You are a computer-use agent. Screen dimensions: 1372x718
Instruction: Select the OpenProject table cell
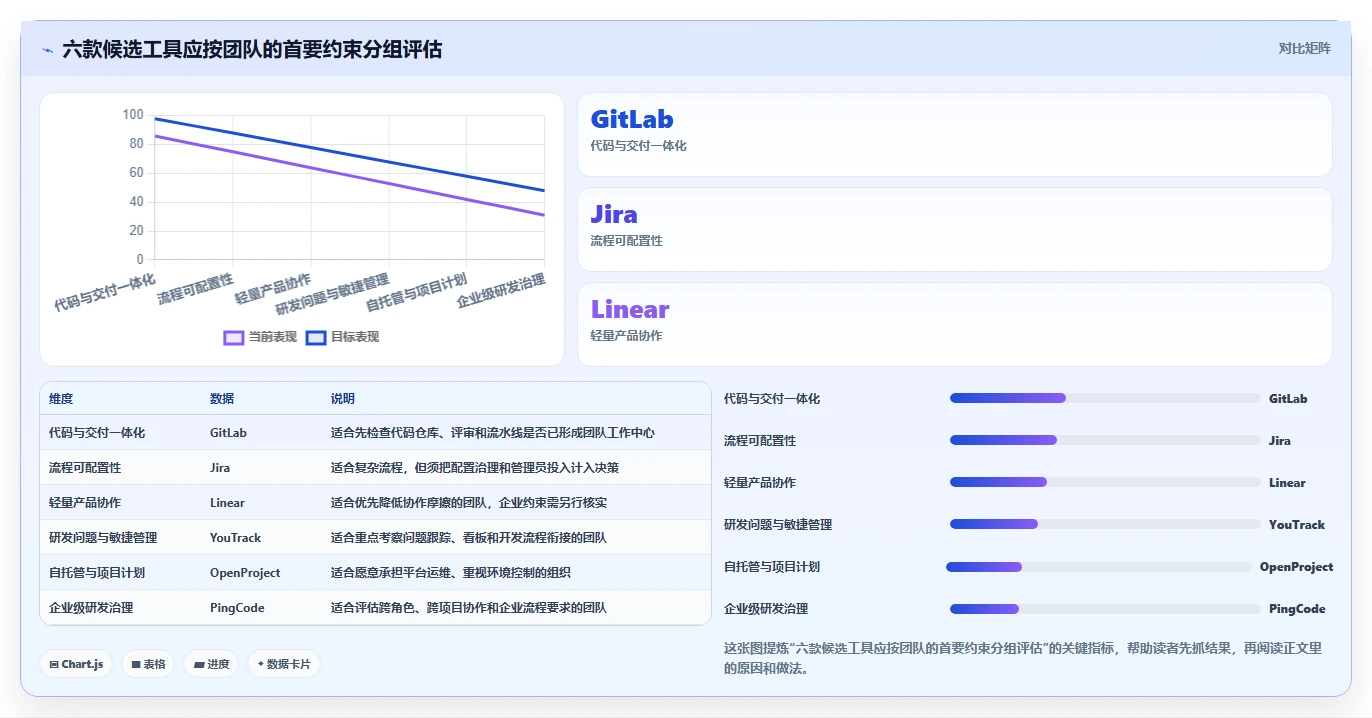[x=245, y=573]
